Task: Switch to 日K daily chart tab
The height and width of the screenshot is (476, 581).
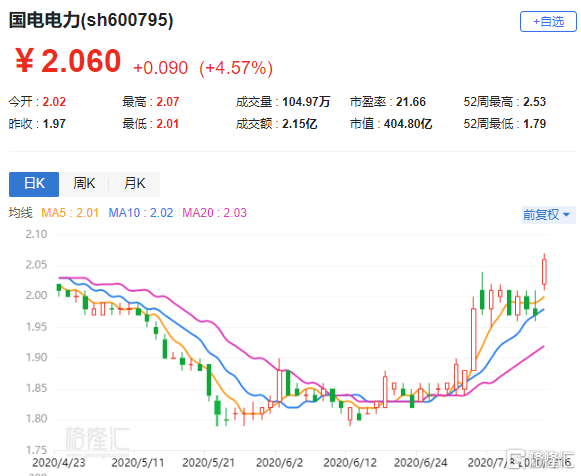Action: pyautogui.click(x=34, y=184)
